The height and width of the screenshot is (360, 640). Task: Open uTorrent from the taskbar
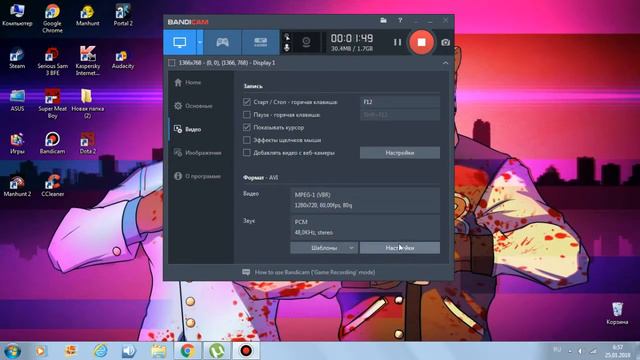[217, 351]
